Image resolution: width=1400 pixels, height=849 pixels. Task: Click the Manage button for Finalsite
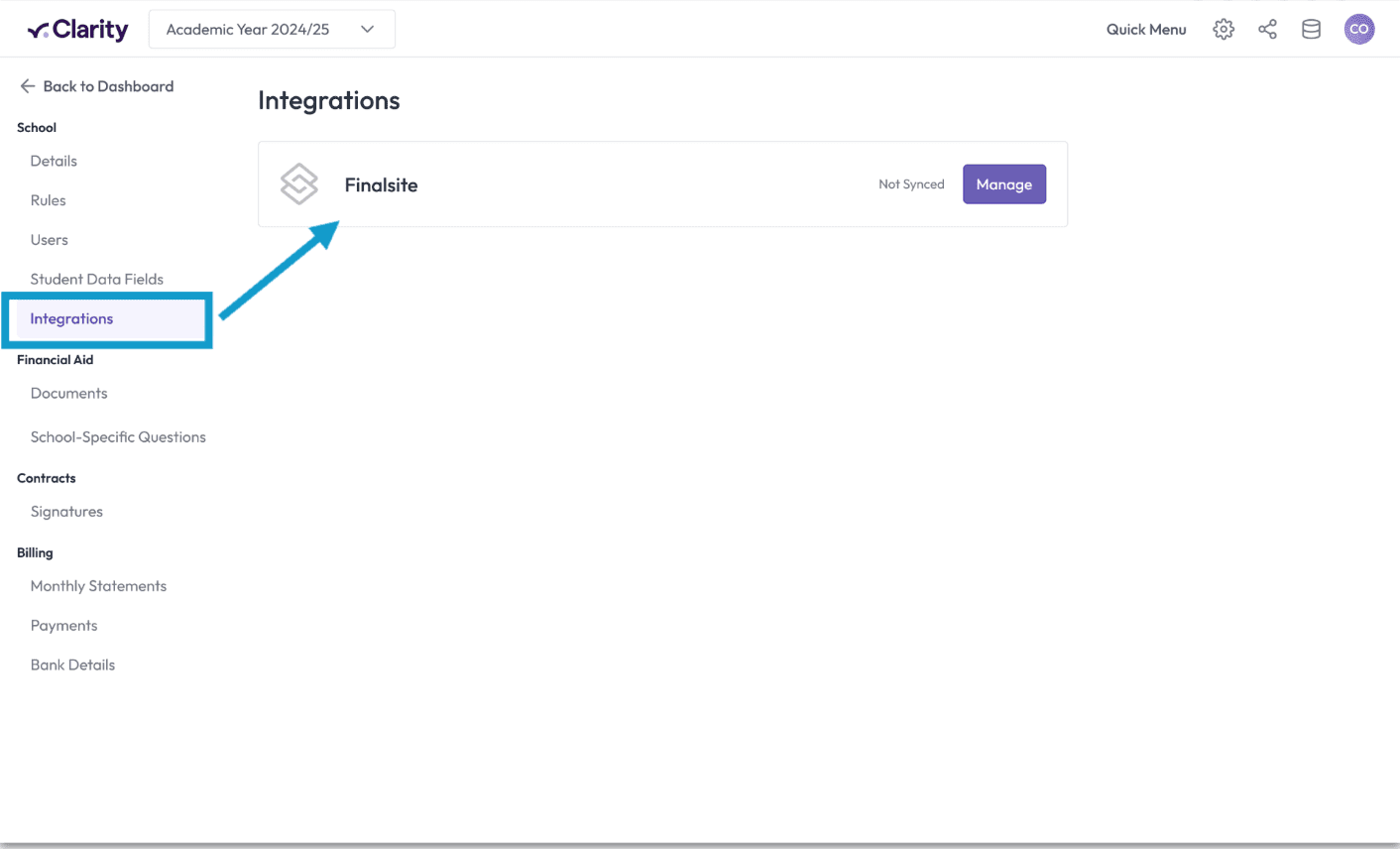click(x=1003, y=183)
